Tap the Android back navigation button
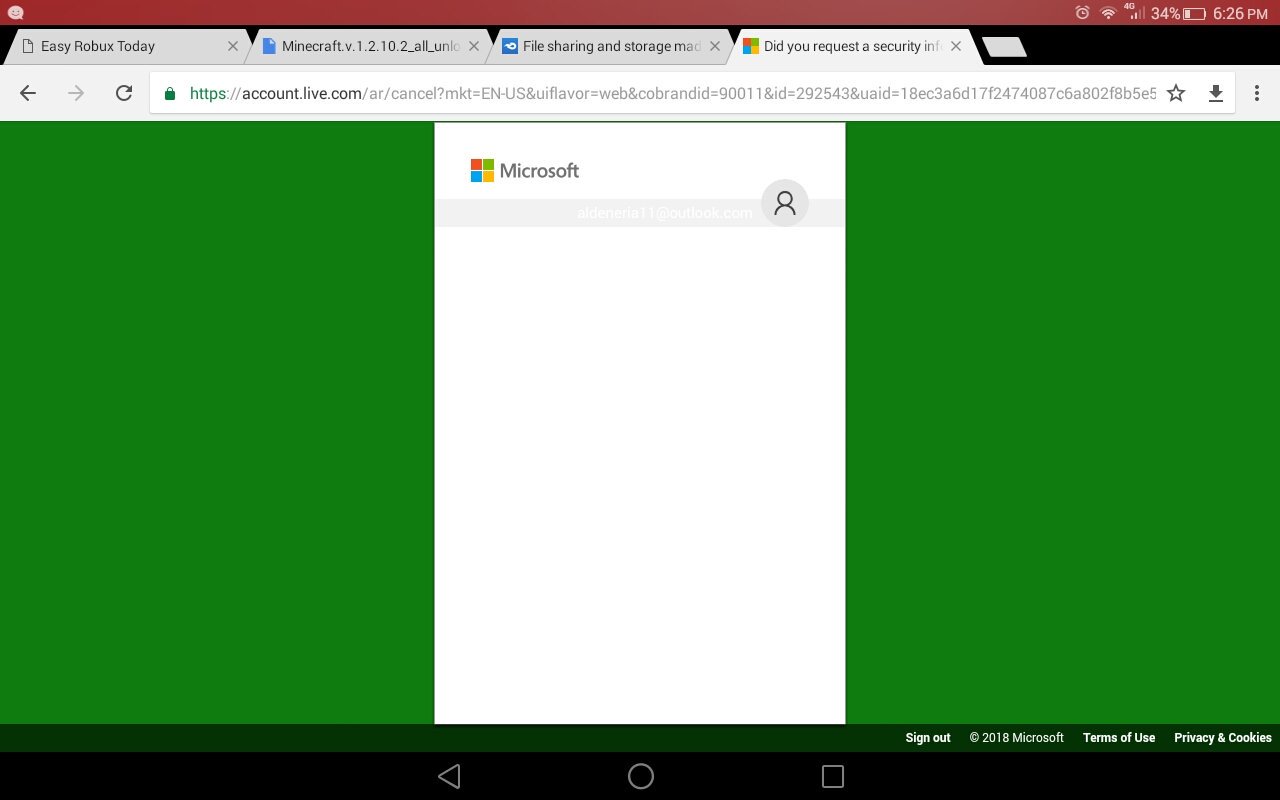 click(449, 776)
